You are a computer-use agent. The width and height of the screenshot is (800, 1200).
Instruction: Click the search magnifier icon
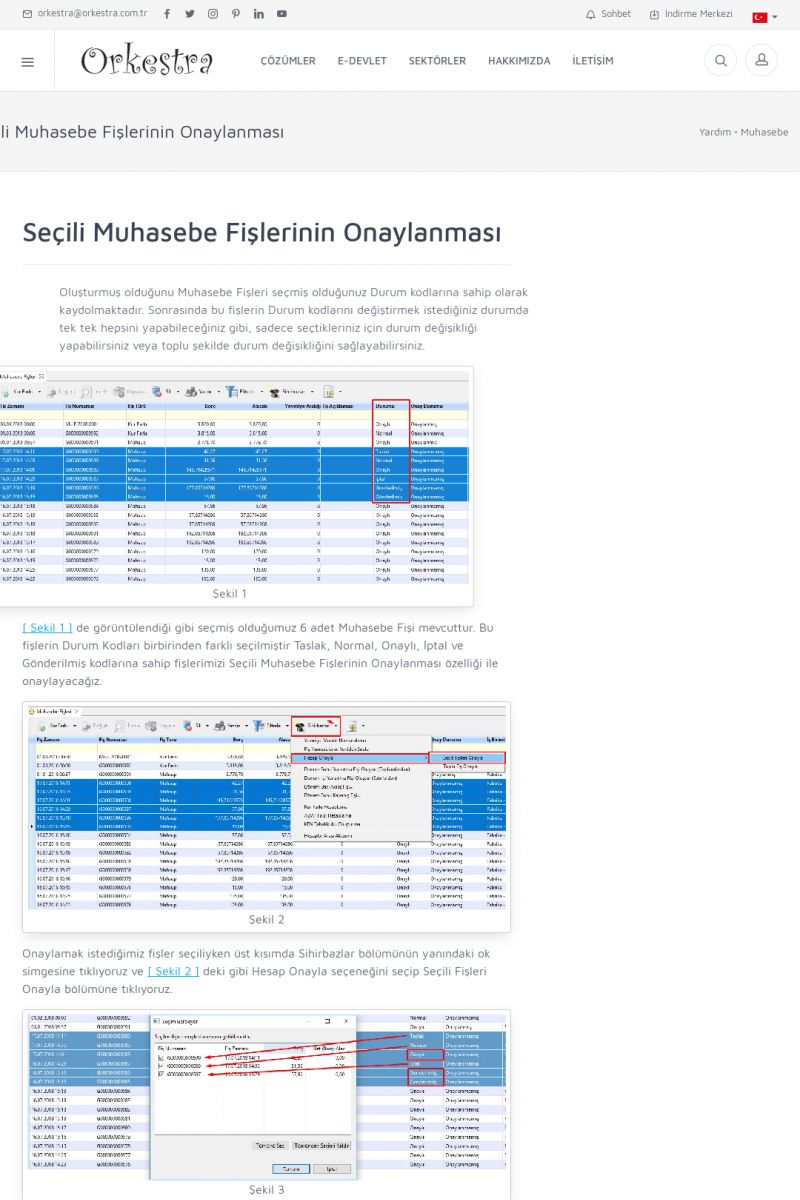coord(719,61)
